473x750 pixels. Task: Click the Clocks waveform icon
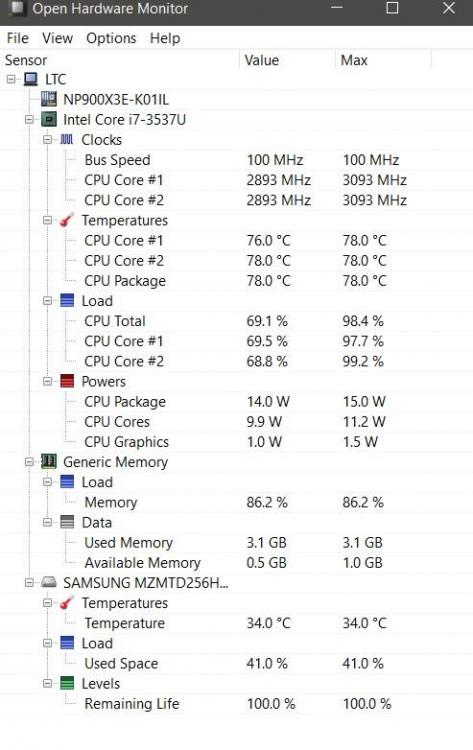click(67, 140)
